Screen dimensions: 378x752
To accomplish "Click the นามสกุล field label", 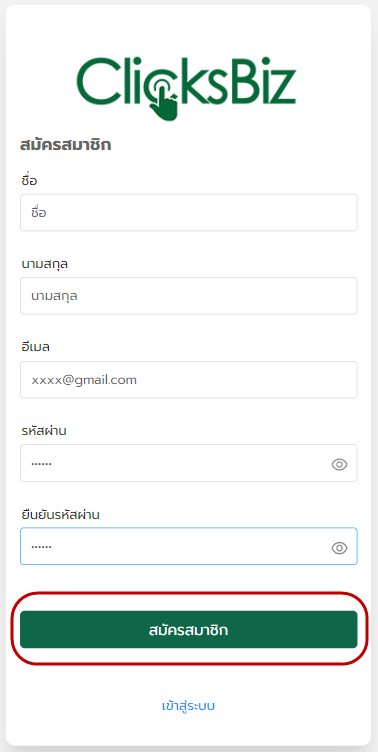I will [45, 264].
